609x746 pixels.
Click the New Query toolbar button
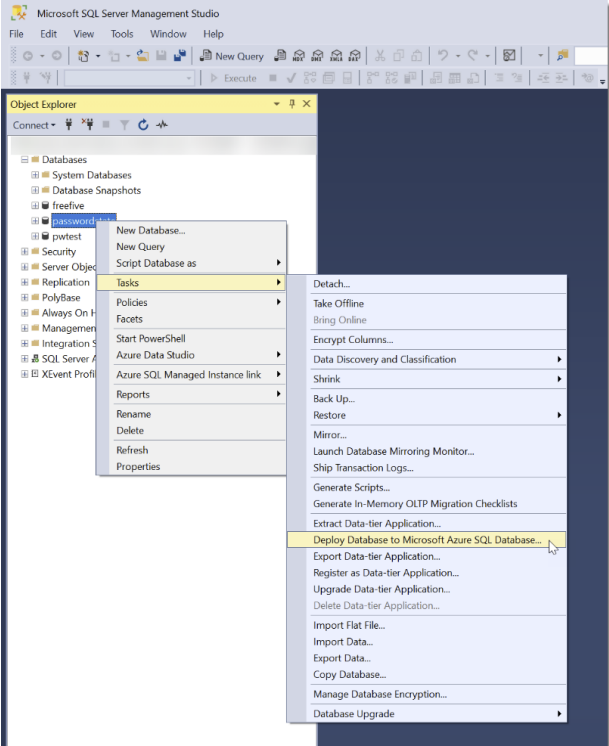click(232, 56)
